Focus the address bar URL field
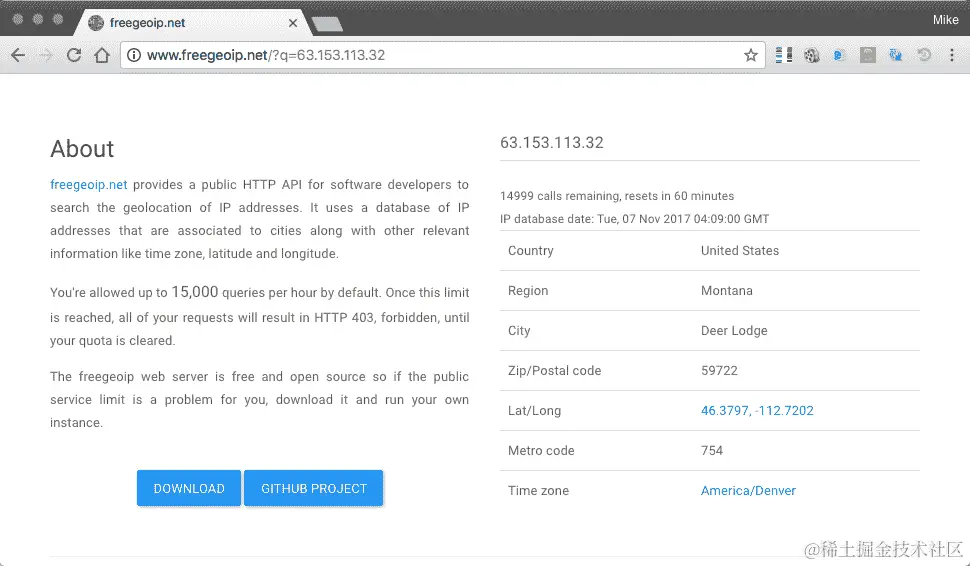Screen dimensions: 970x566 (x=442, y=55)
